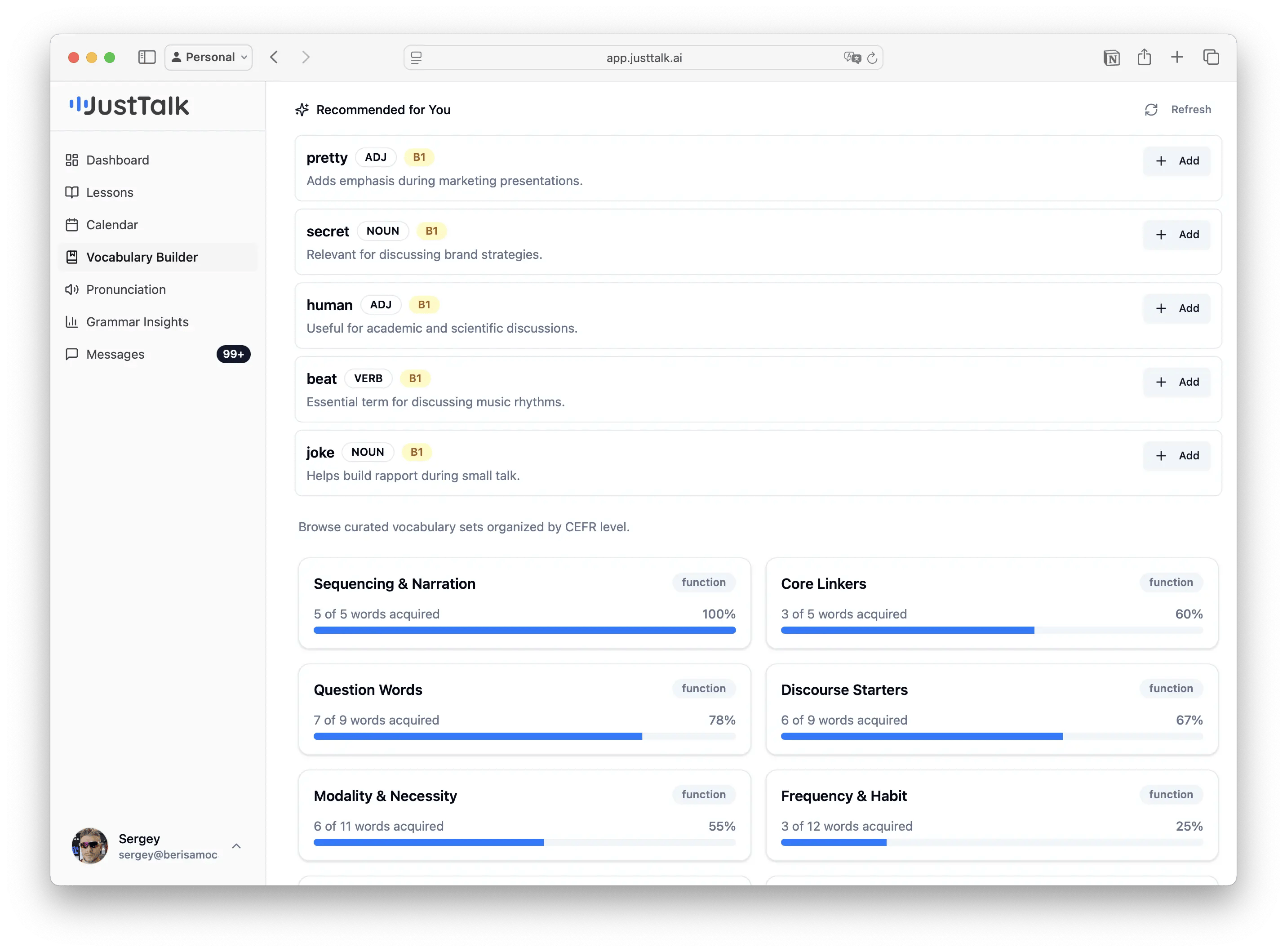Click the B1 level badge on joke

point(417,452)
